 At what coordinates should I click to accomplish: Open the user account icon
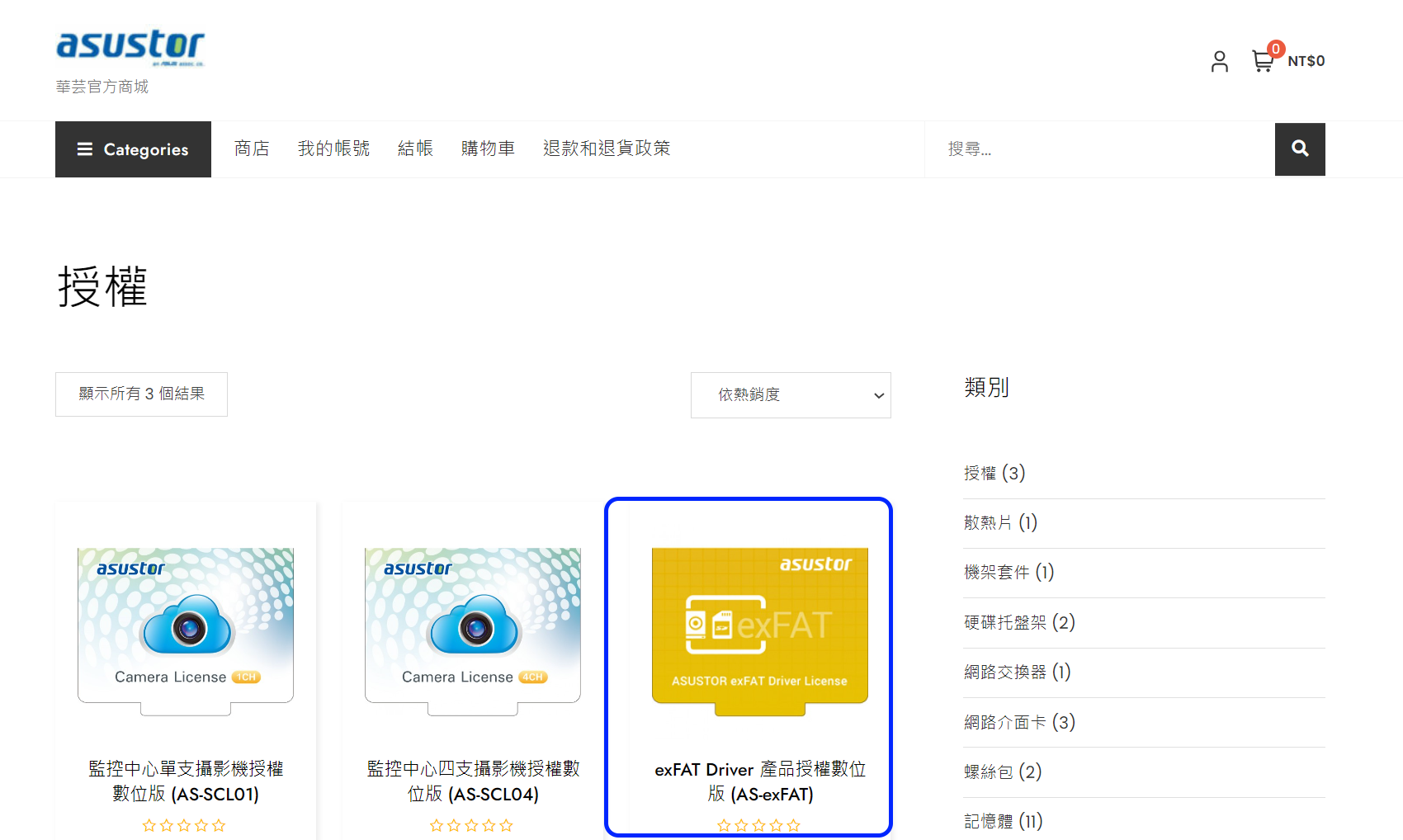(x=1219, y=61)
